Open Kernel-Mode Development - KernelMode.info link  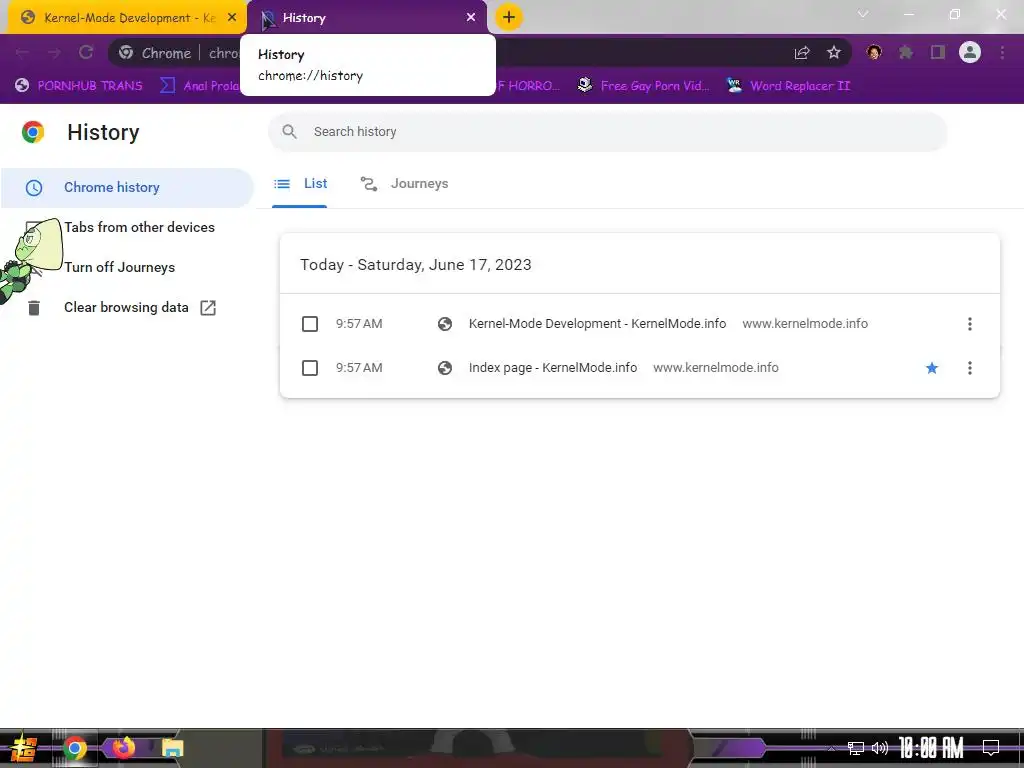598,324
